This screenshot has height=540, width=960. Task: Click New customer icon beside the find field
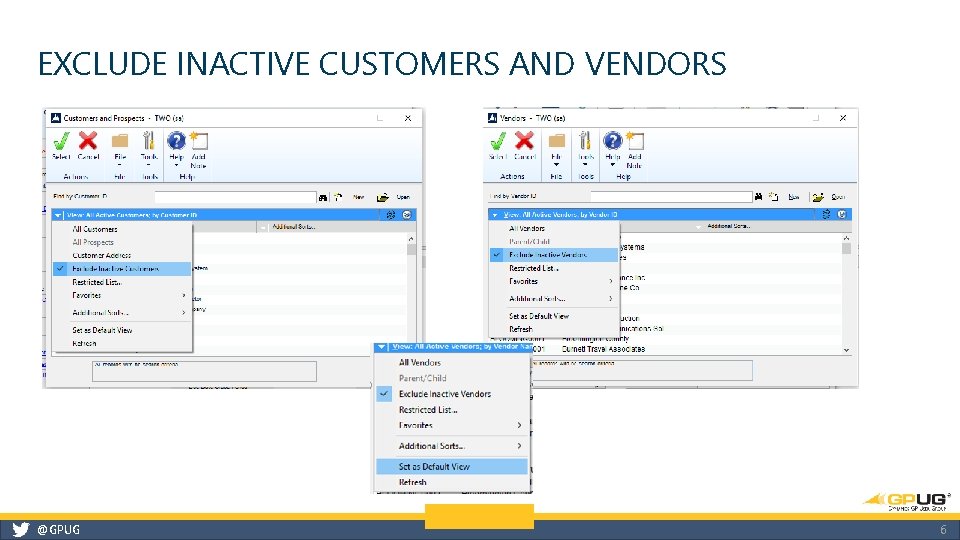(x=338, y=197)
